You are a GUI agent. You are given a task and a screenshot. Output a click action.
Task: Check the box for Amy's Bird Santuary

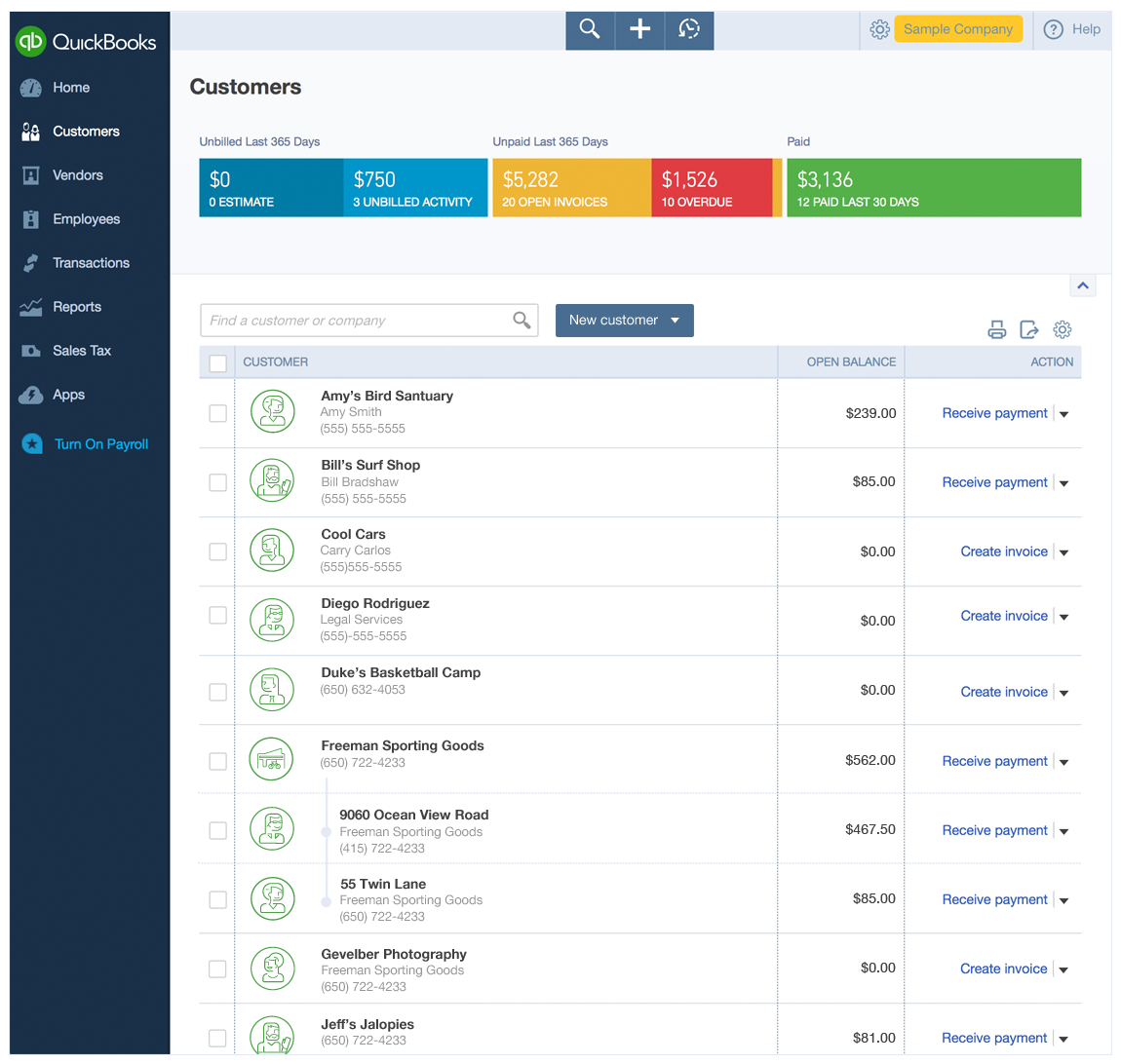pyautogui.click(x=218, y=413)
